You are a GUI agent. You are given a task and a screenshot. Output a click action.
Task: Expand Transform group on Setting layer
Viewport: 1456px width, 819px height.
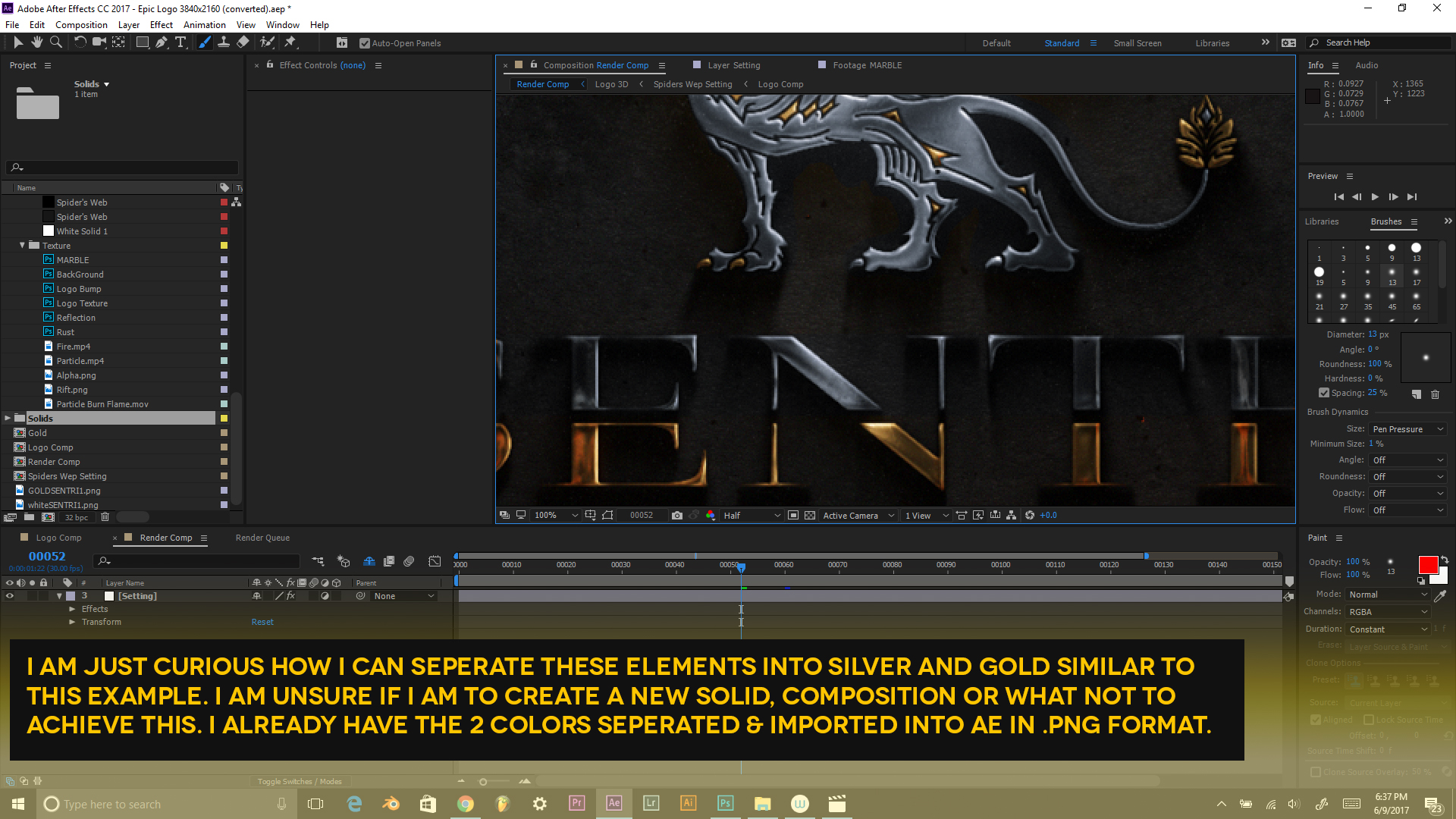[x=72, y=622]
